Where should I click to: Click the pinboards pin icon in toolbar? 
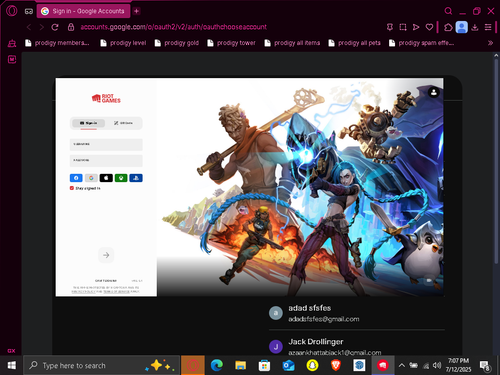point(390,27)
